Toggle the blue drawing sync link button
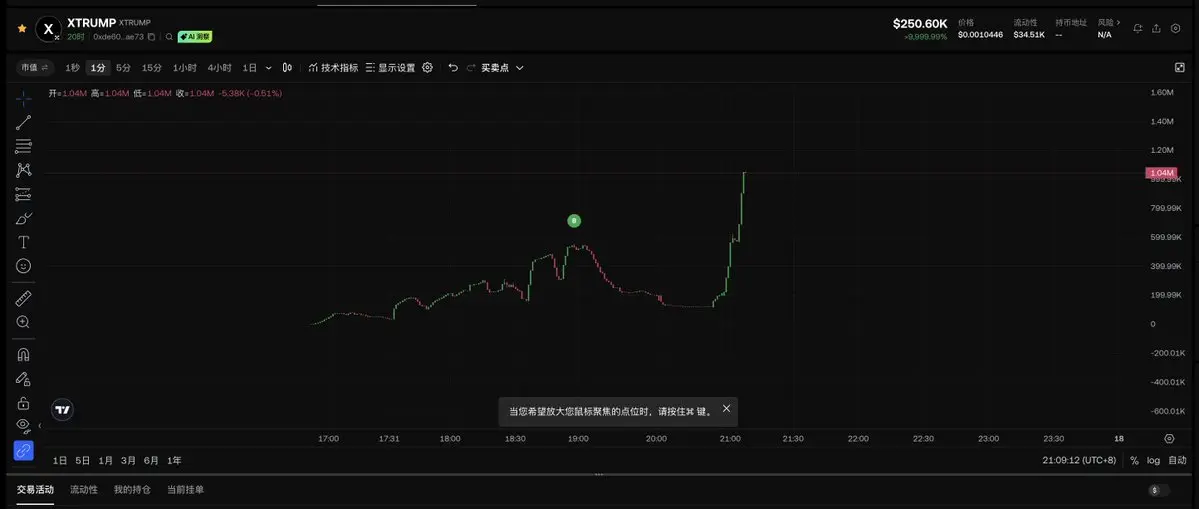Viewport: 1199px width, 509px height. (x=24, y=450)
